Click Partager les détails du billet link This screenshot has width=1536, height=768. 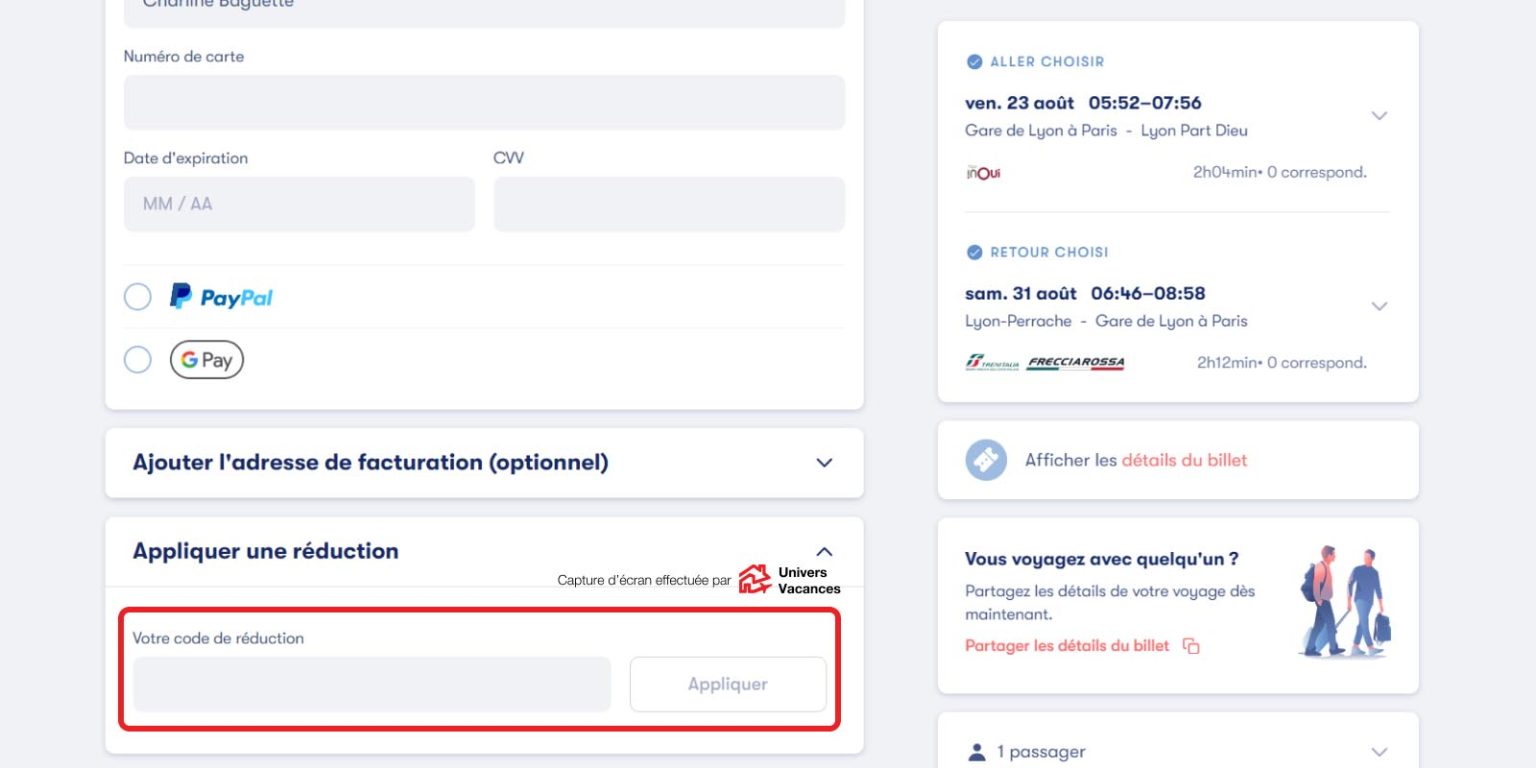point(1066,646)
